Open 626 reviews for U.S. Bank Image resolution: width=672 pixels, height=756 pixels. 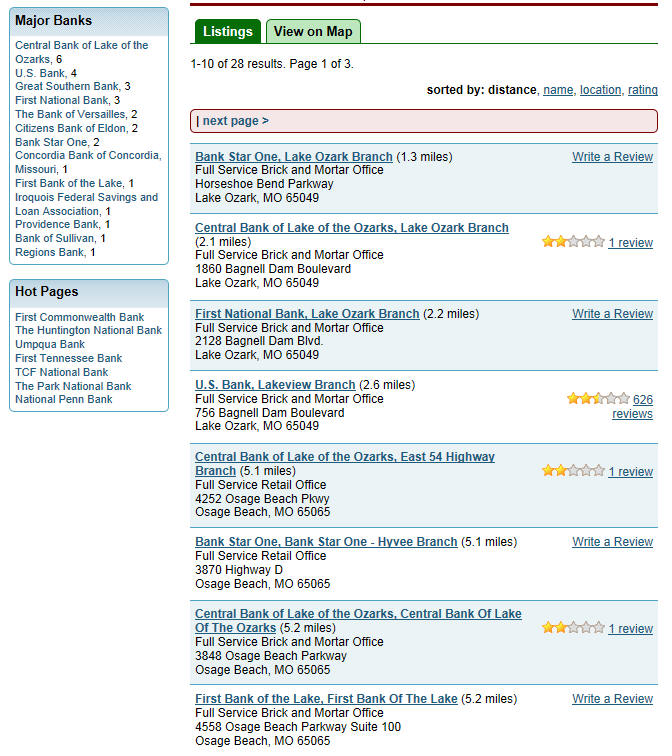tap(632, 407)
